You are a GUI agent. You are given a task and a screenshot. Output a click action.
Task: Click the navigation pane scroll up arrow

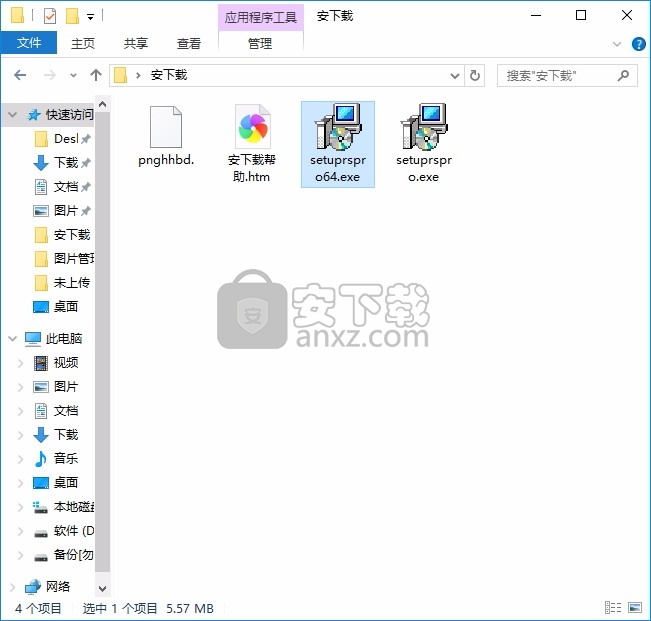tap(103, 104)
